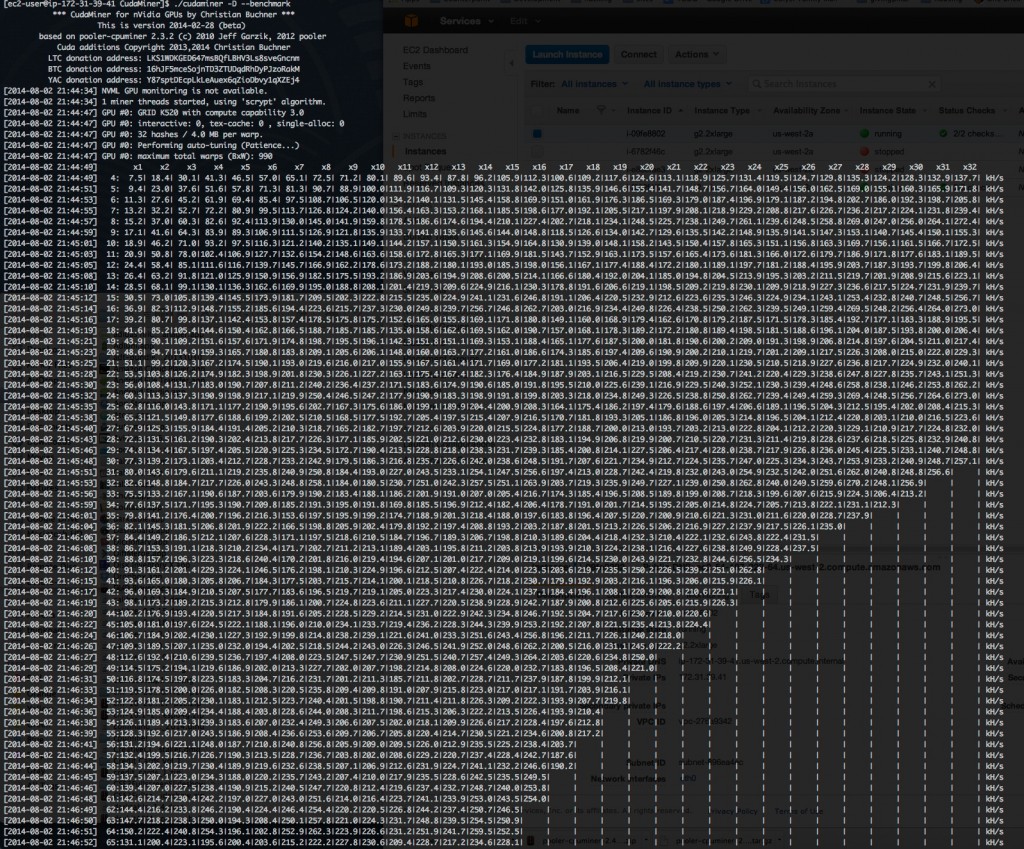Viewport: 1024px width, 849px height.
Task: Toggle the select-all instances checkbox
Action: tap(537, 111)
